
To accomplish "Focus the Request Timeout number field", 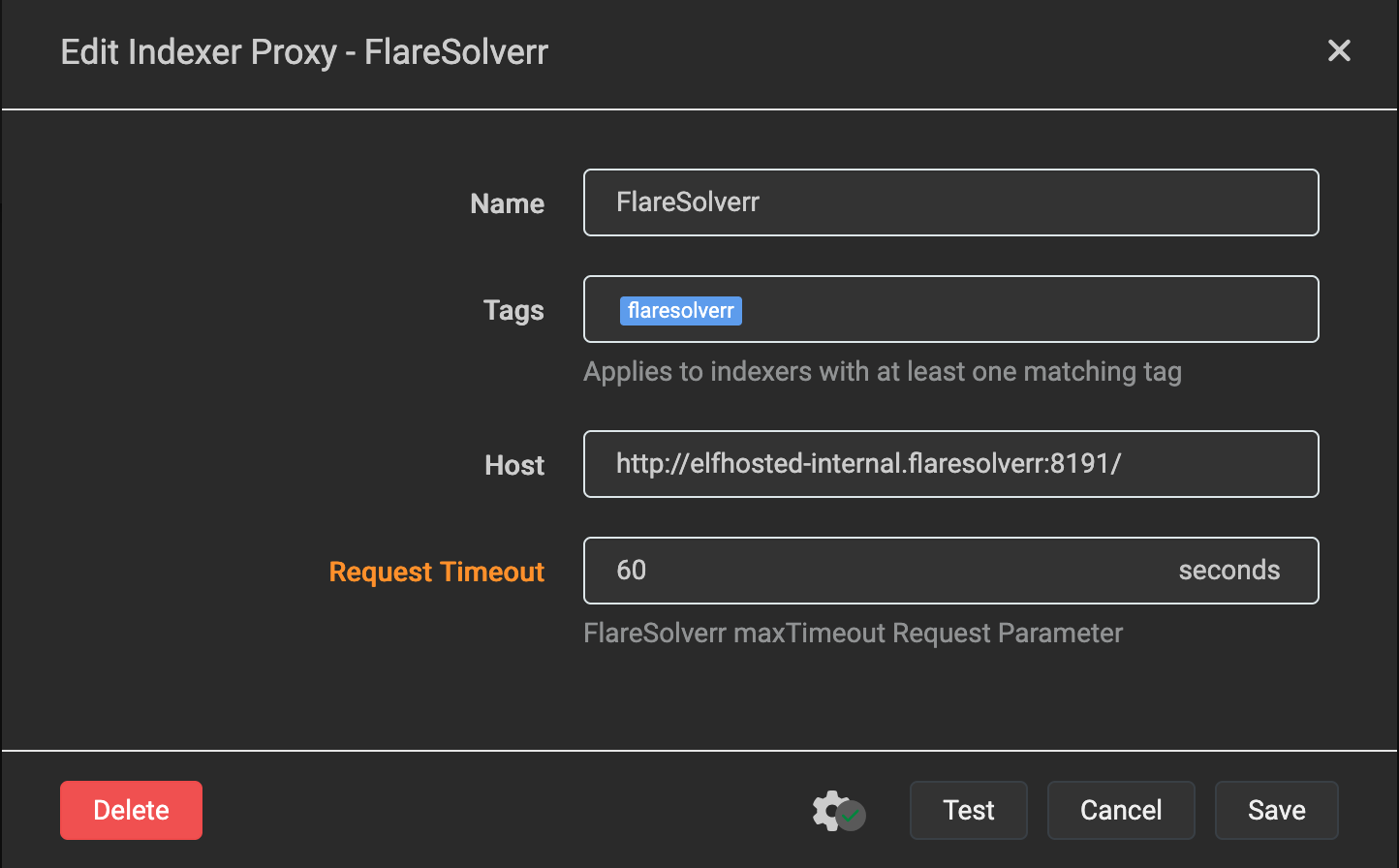I will pos(872,571).
